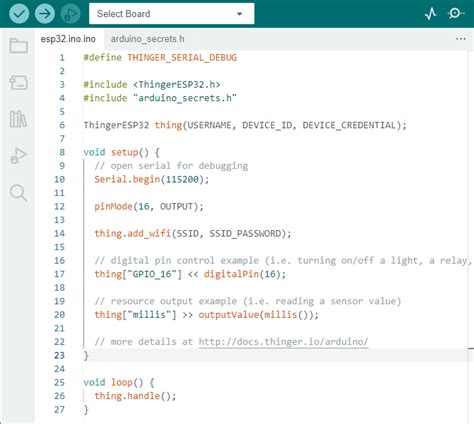This screenshot has width=474, height=424.
Task: Open the Sketchbook folder in sidebar
Action: pos(18,46)
